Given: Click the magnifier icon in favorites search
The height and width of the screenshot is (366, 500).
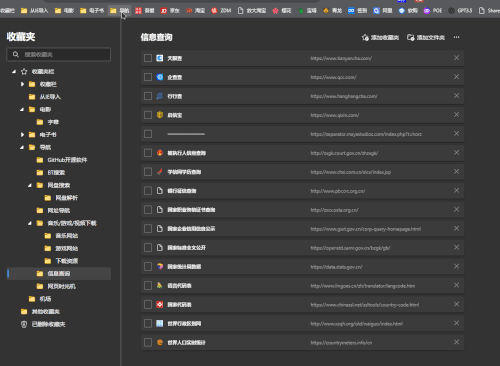Looking at the screenshot, I should pos(16,54).
